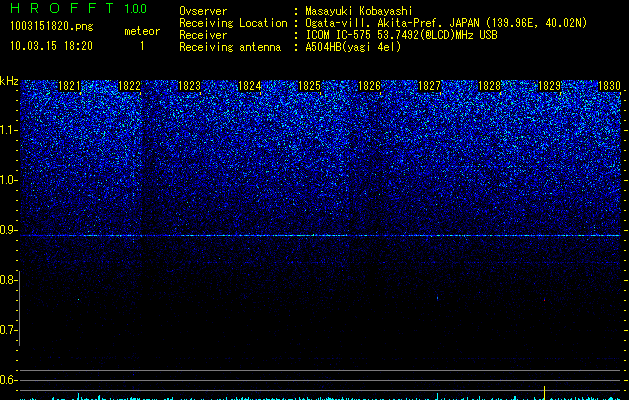Click the 0.6 kHz frequency label
Image resolution: width=629 pixels, height=400 pixels.
[8, 380]
